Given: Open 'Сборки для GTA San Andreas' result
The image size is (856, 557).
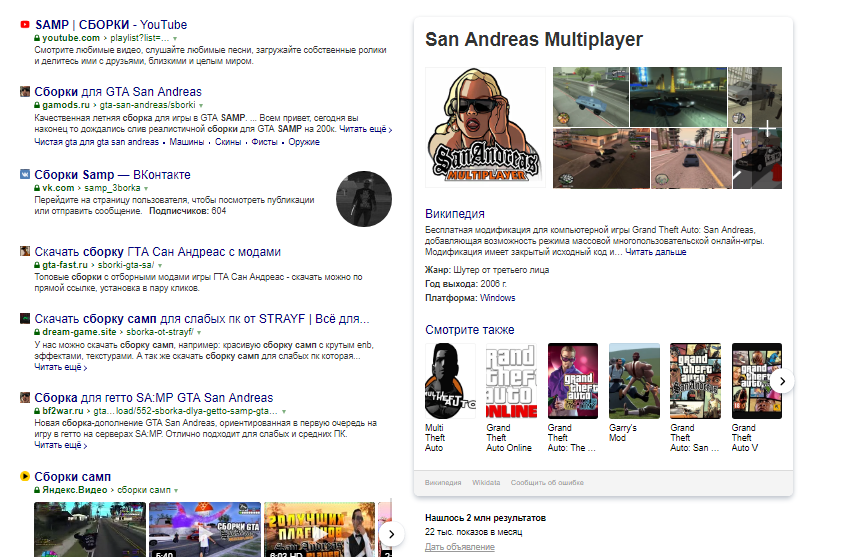Looking at the screenshot, I should pos(118,92).
